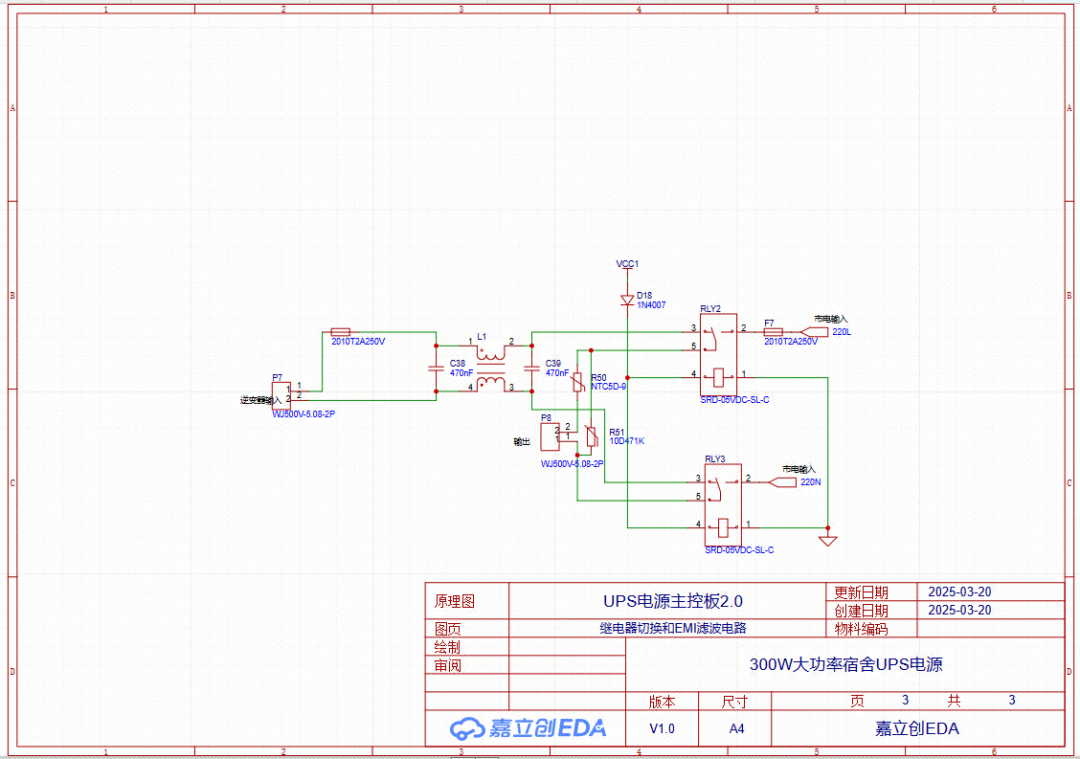The image size is (1080, 759).
Task: Click the 页 page-number label
Action: click(x=857, y=701)
